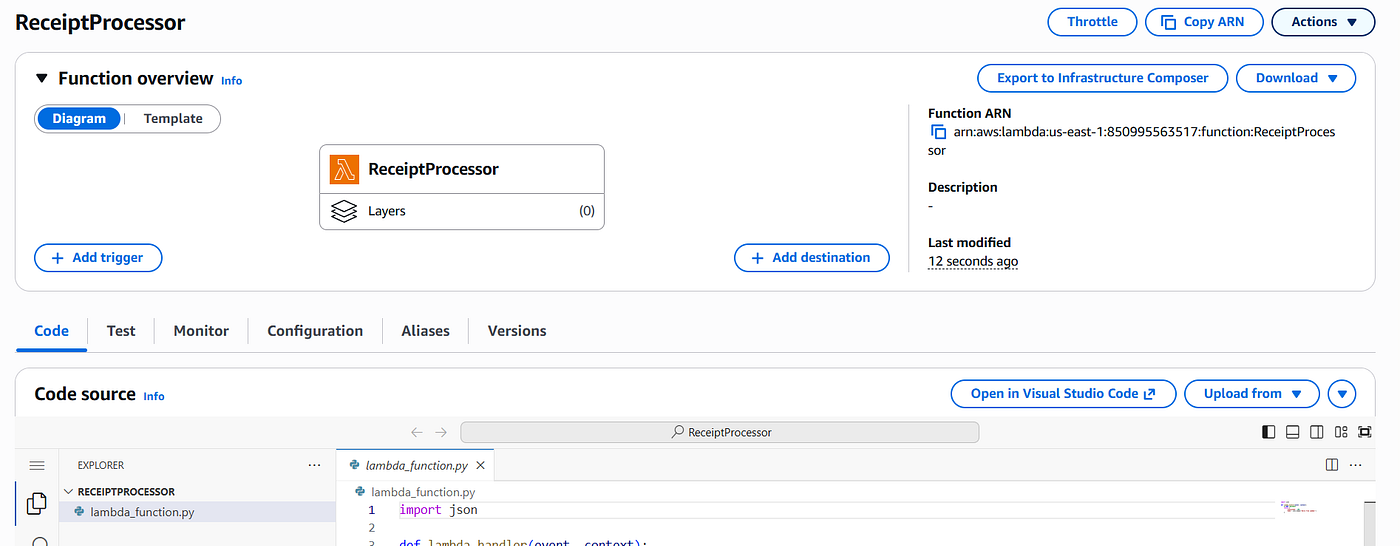Open editor more actions ellipsis

1356,465
